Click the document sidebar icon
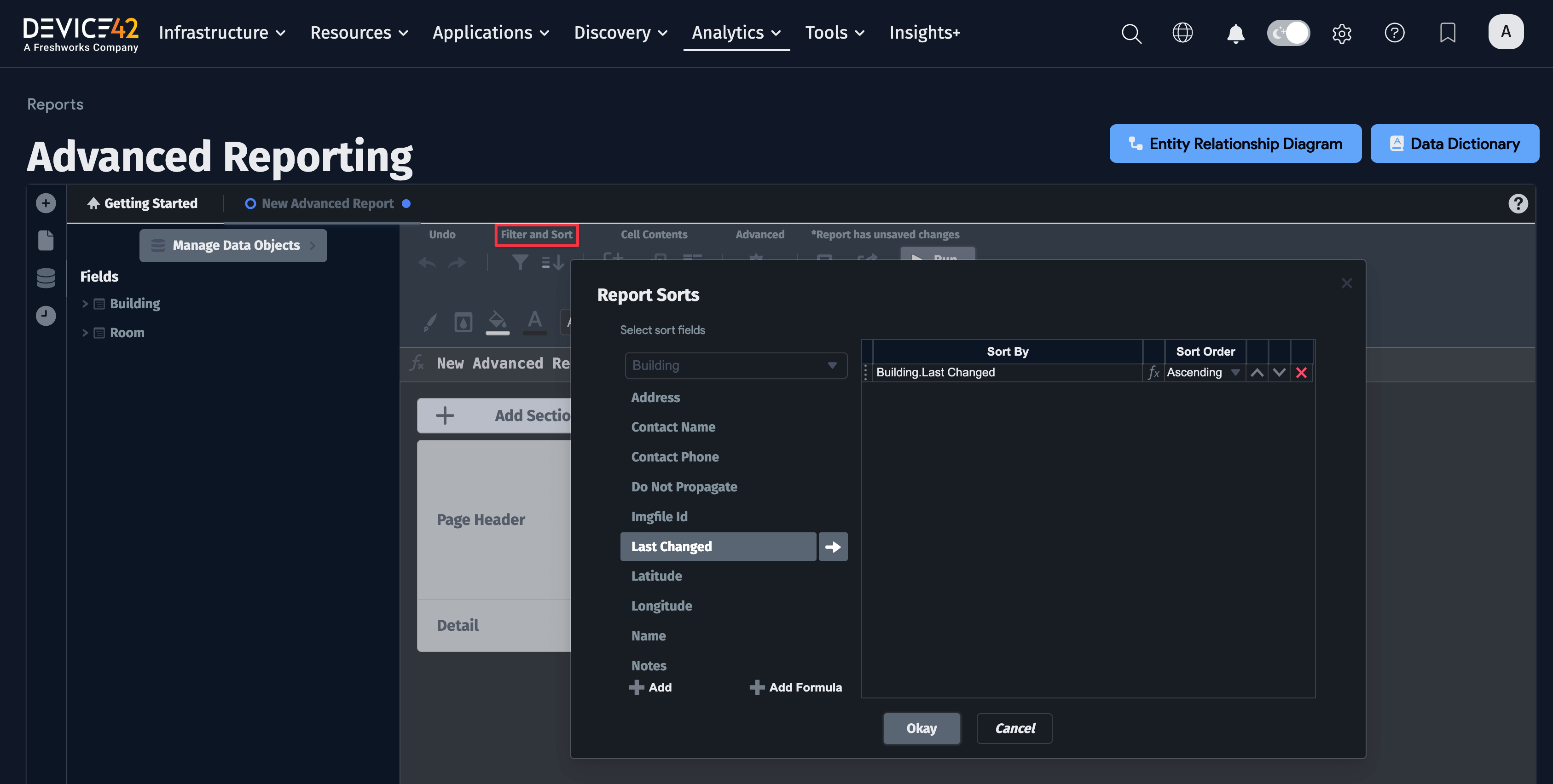Screen dimensions: 1553x784 46,241
